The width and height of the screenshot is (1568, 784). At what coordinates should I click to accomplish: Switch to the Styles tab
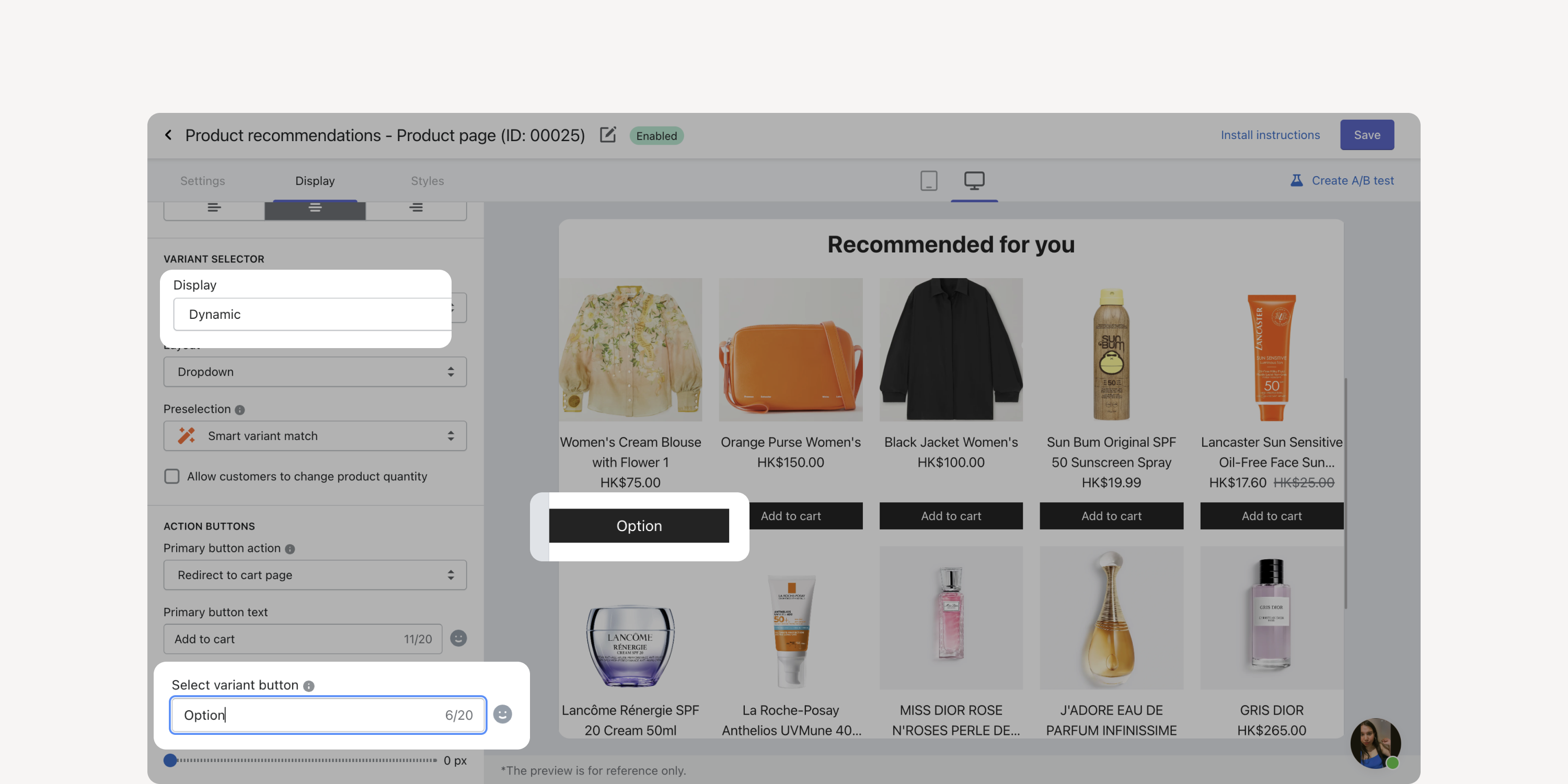[x=428, y=181]
